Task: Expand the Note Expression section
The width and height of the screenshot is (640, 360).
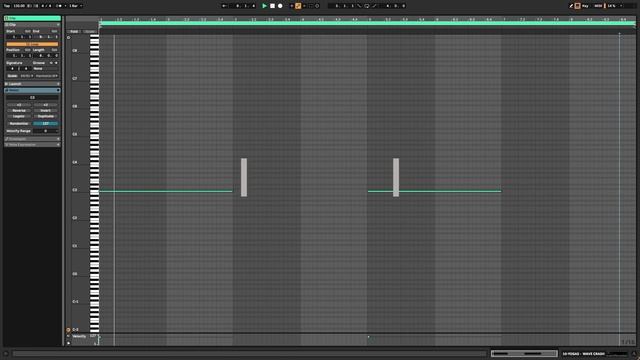Action: tap(58, 144)
